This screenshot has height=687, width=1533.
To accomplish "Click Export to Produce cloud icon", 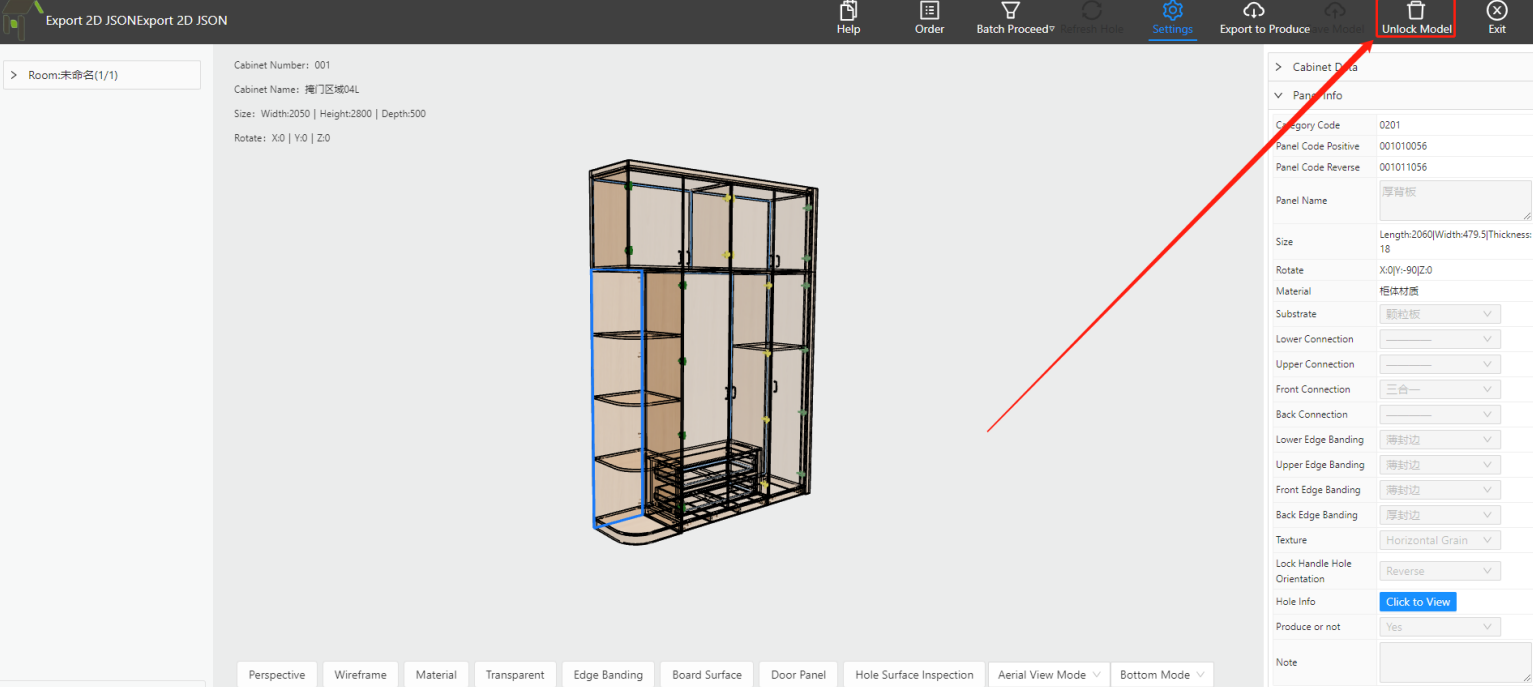I will pyautogui.click(x=1253, y=11).
